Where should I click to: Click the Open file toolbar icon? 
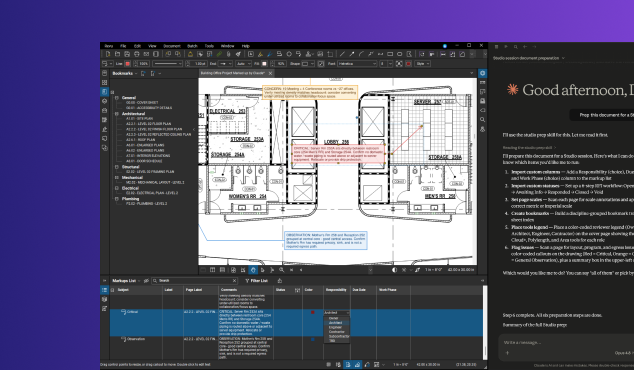[117, 54]
